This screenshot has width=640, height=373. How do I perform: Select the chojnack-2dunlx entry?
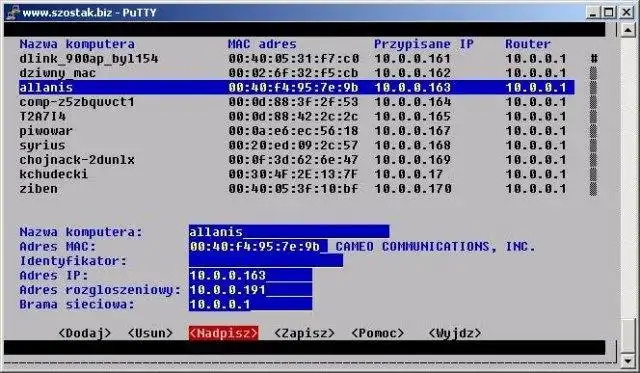(297, 160)
